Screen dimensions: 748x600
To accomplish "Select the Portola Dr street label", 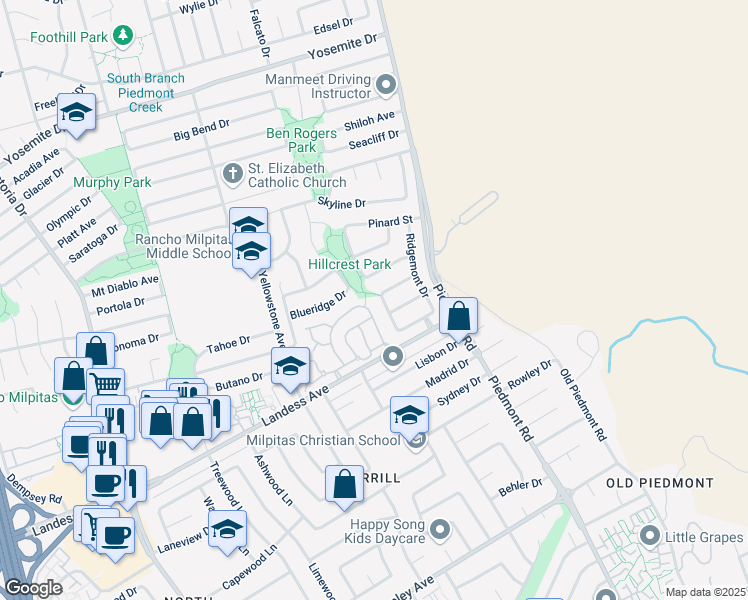I will (x=120, y=306).
